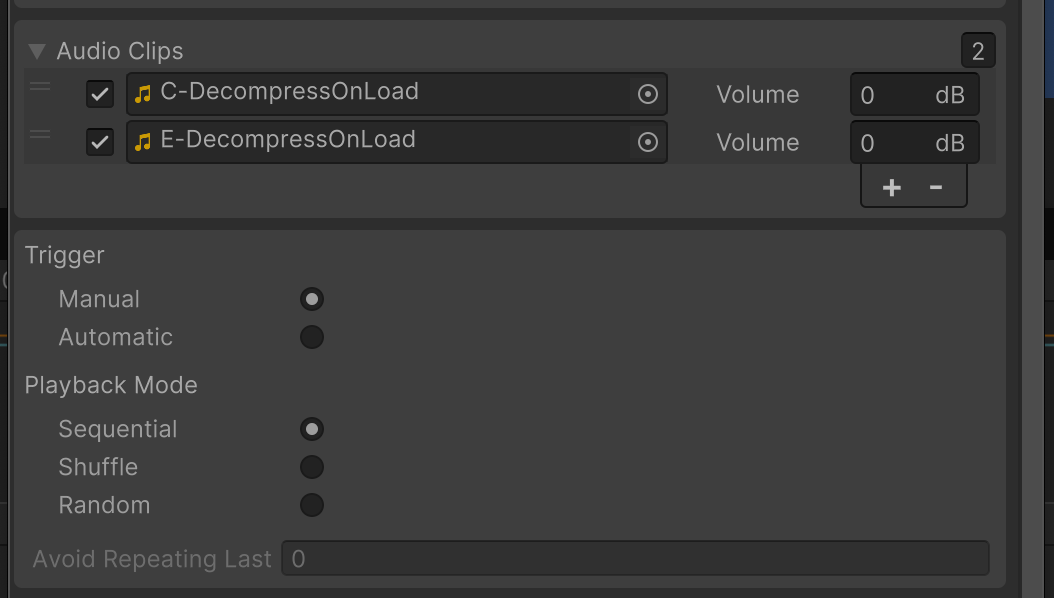The image size is (1054, 598).
Task: Select Manual trigger radio button
Action: [x=312, y=299]
